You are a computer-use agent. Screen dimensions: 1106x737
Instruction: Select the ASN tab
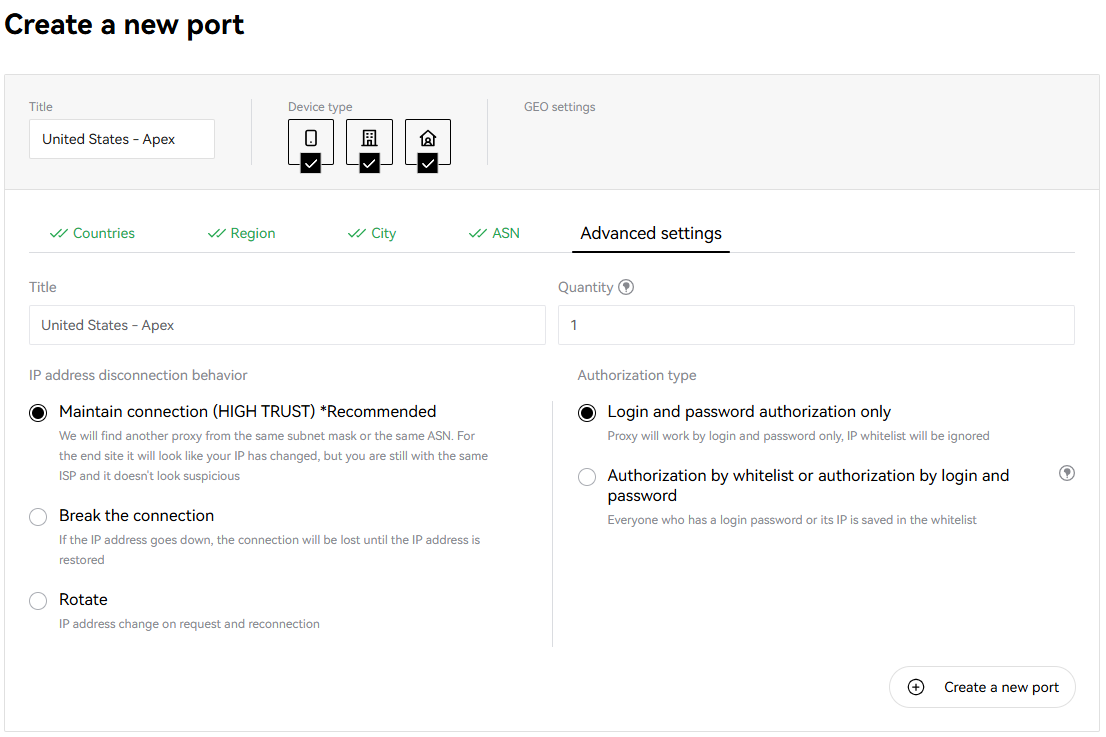click(494, 233)
